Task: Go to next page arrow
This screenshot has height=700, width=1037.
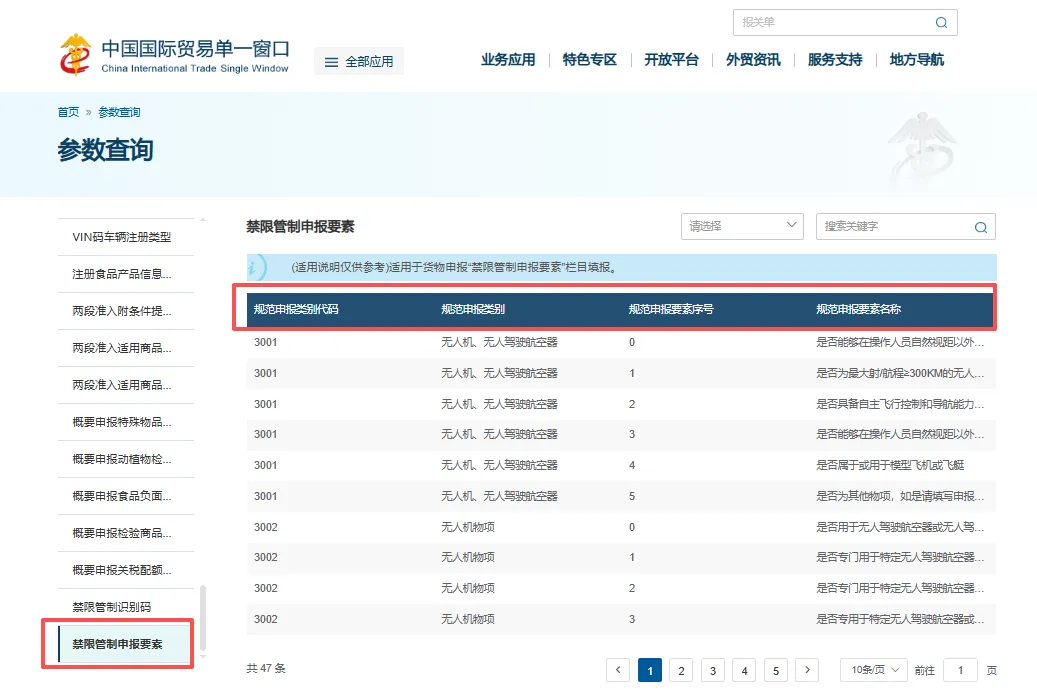Action: tap(807, 670)
